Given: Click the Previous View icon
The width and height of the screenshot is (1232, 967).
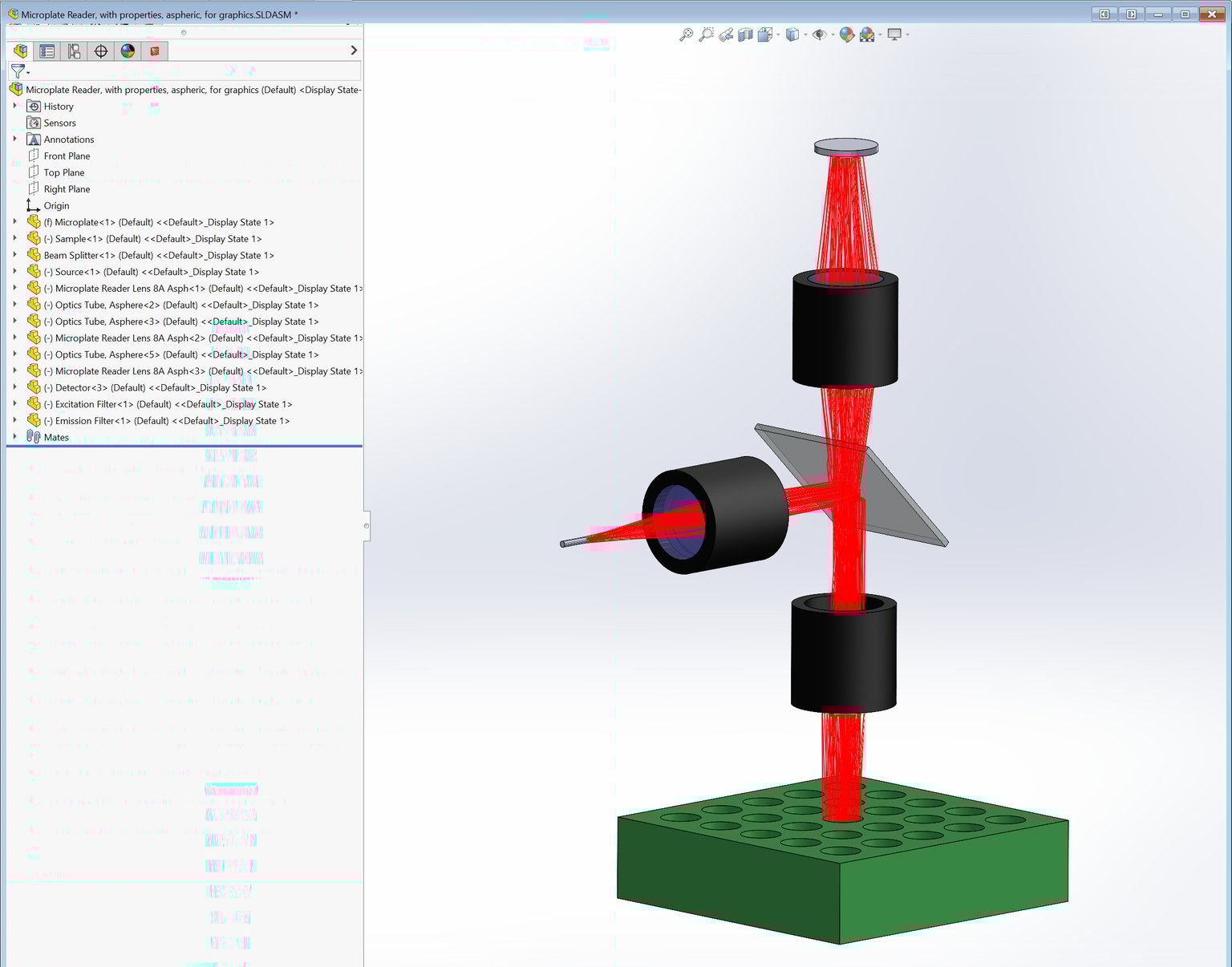Looking at the screenshot, I should tap(727, 34).
